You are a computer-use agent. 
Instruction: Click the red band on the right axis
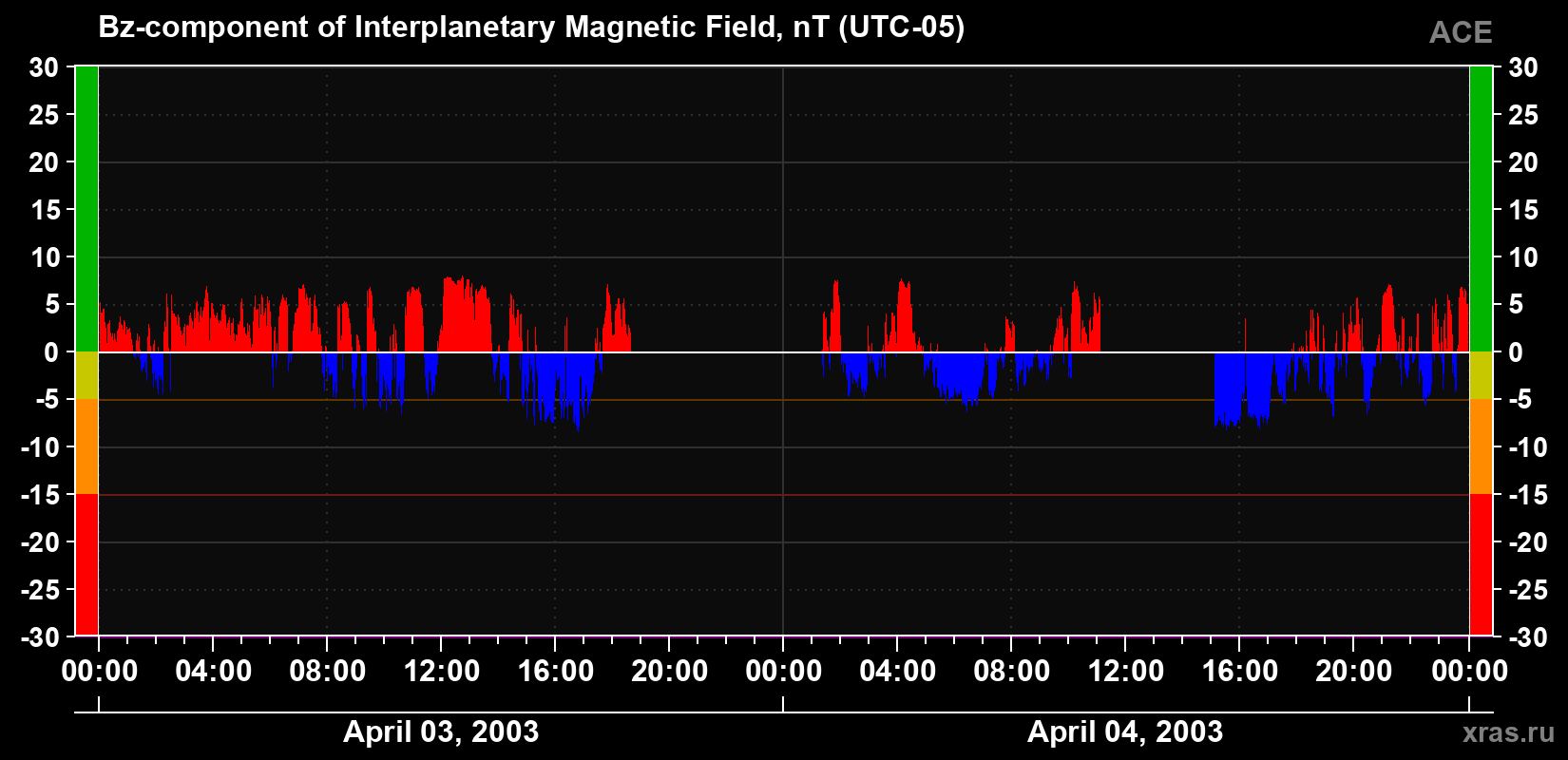(1481, 564)
